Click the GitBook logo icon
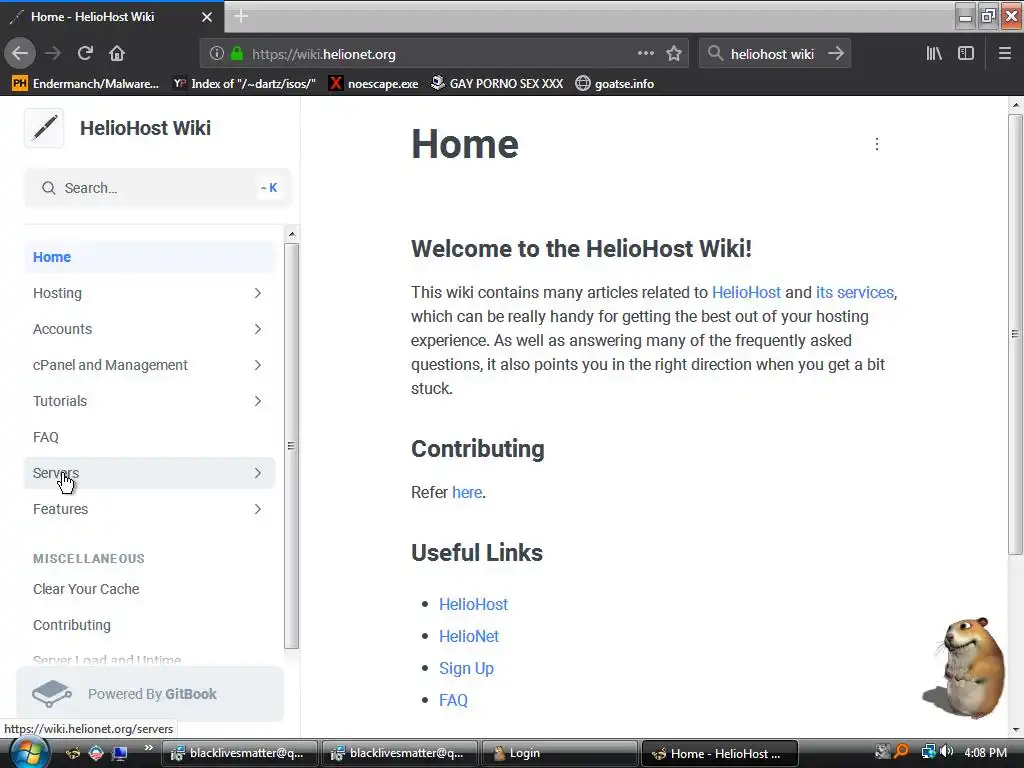The width and height of the screenshot is (1024, 768). 52,694
